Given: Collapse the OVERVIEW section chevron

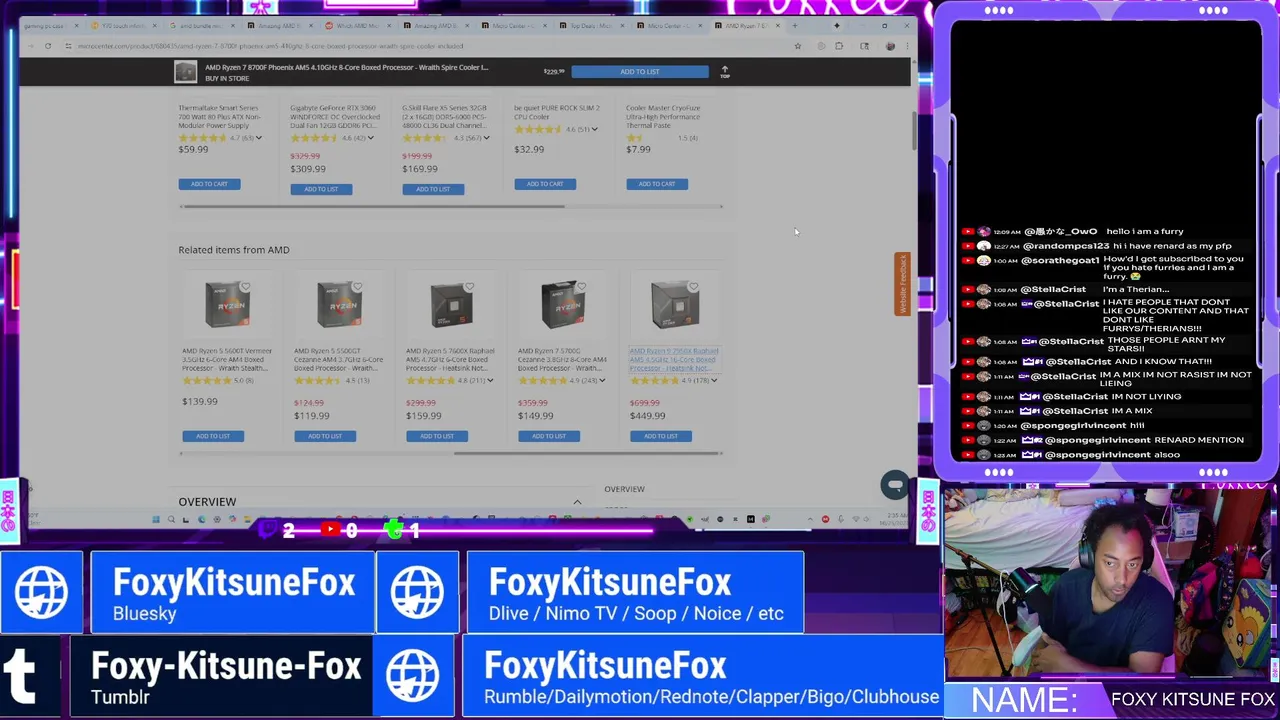Looking at the screenshot, I should (x=577, y=502).
